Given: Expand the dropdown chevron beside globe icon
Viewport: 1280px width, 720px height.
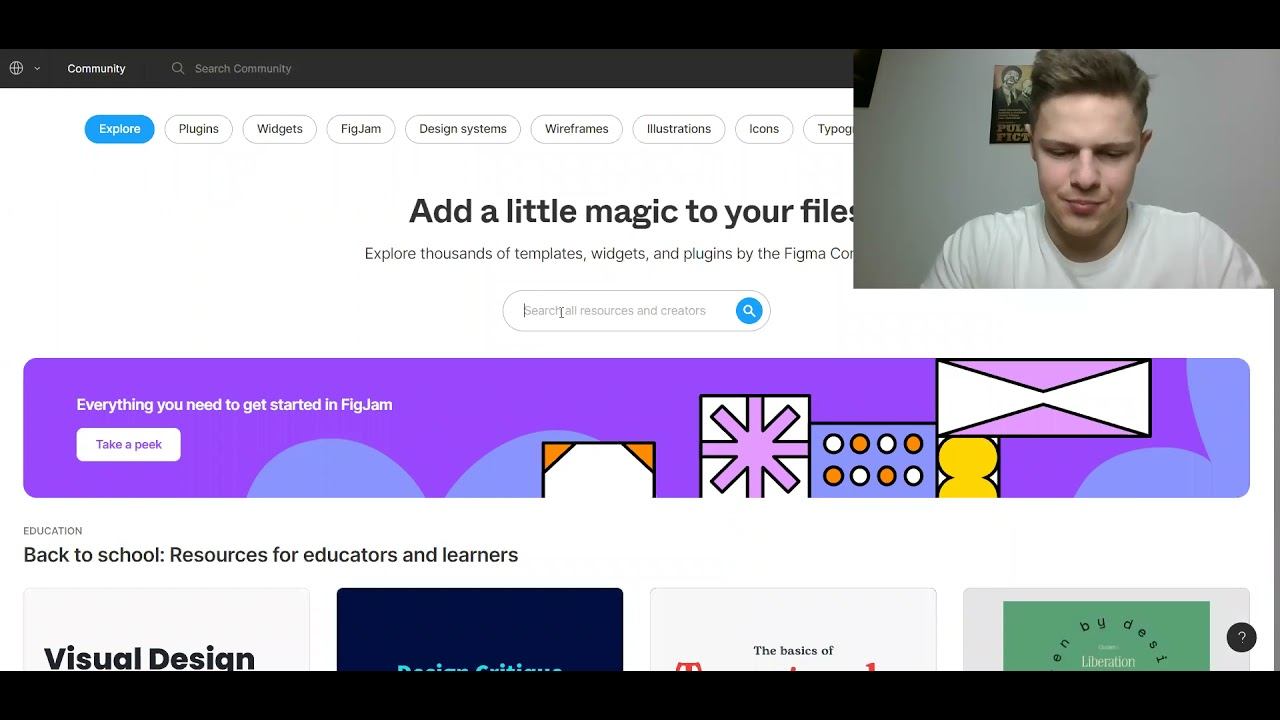Looking at the screenshot, I should pyautogui.click(x=37, y=69).
